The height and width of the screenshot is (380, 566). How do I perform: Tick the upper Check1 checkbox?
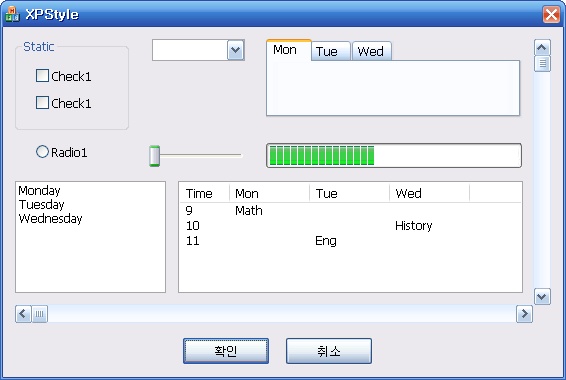[42, 76]
